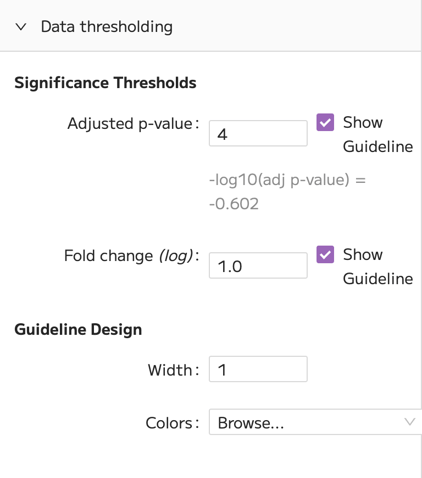Image resolution: width=422 pixels, height=478 pixels.
Task: Collapse the Data thresholding section chevron
Action: click(x=21, y=27)
